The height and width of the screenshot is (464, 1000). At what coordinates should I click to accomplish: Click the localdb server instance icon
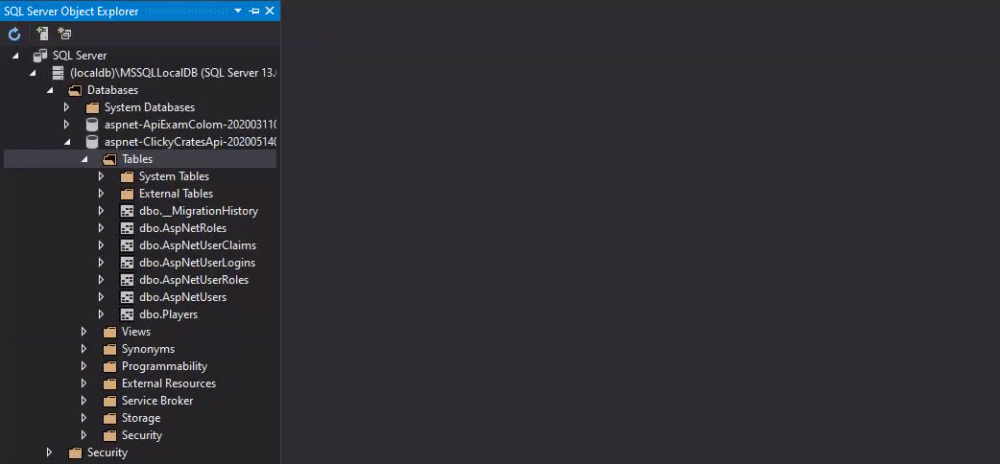click(58, 73)
